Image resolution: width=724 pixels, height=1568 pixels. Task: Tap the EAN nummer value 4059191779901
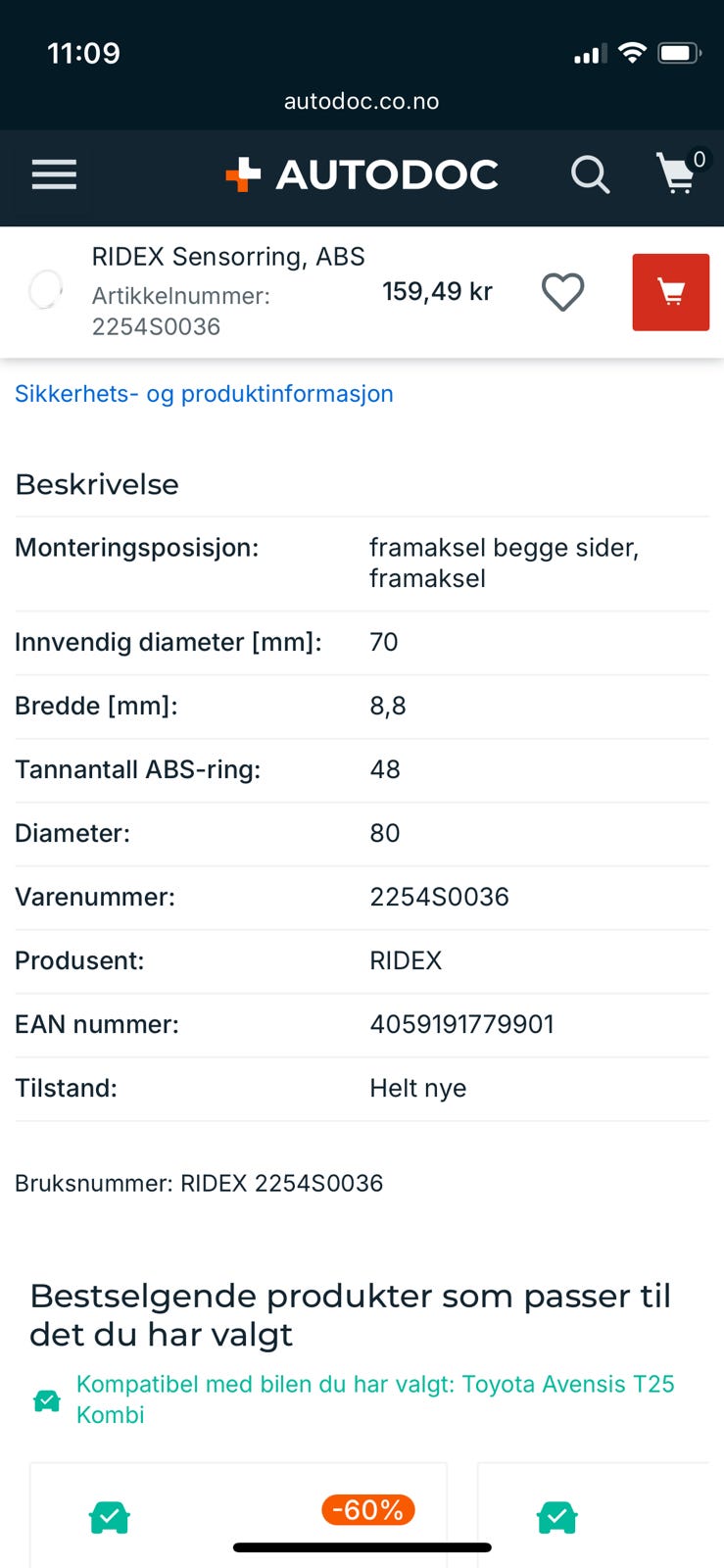coord(461,1024)
